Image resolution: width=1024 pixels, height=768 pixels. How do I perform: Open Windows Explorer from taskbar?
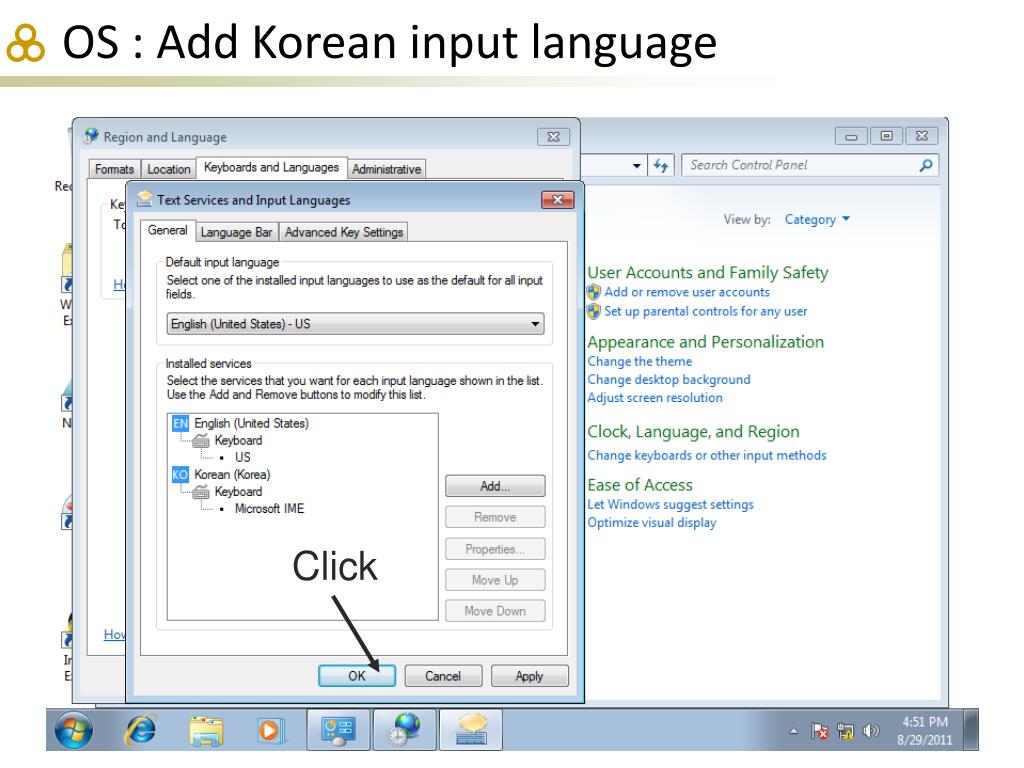[206, 729]
